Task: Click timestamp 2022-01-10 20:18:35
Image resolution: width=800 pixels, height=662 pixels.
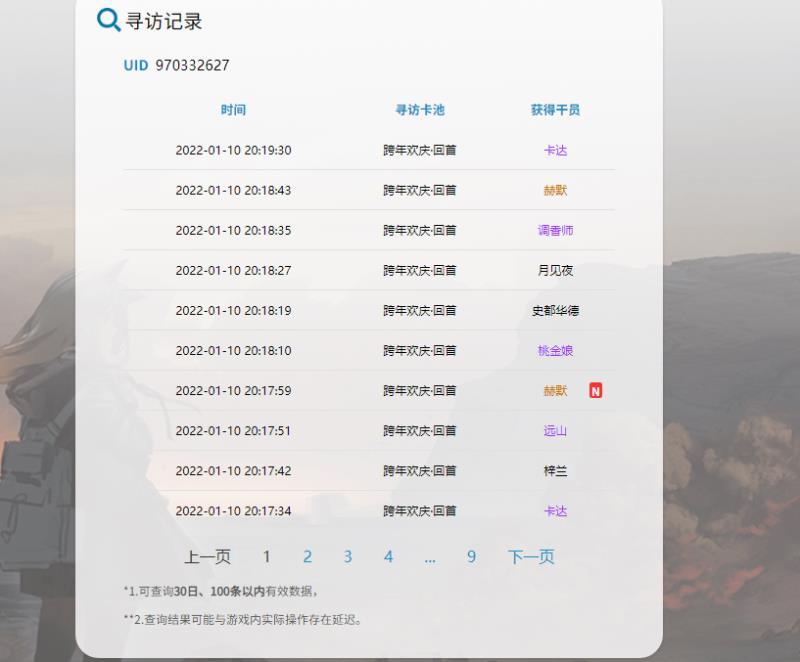Action: [x=233, y=231]
